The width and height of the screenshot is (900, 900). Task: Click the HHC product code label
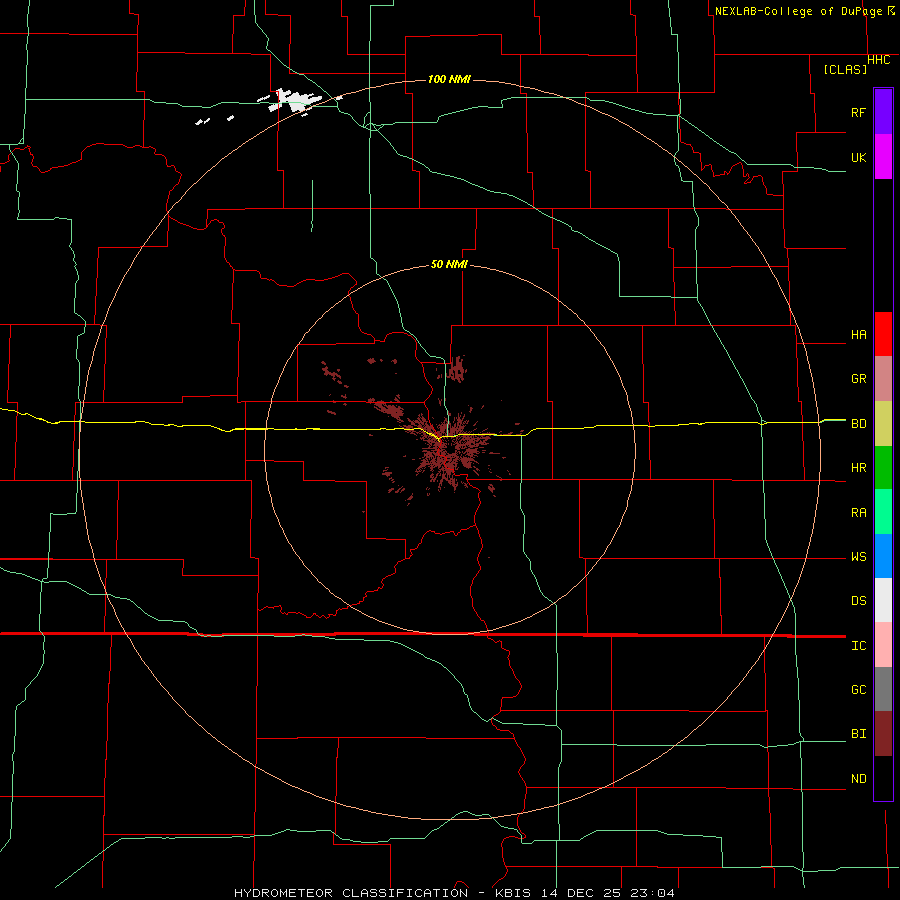pos(879,60)
